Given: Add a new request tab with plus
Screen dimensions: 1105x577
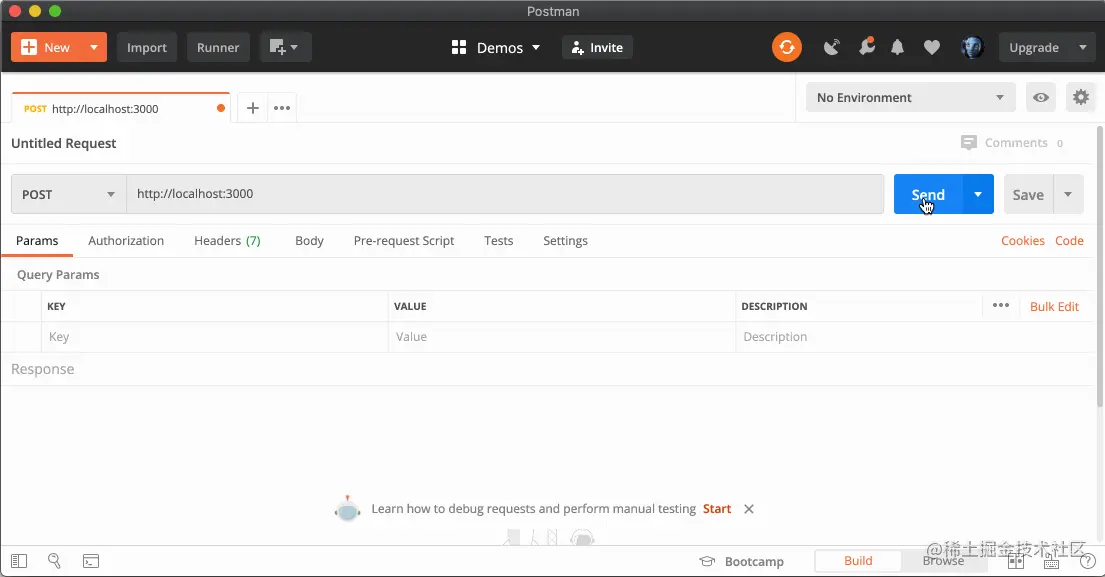Looking at the screenshot, I should (x=252, y=108).
